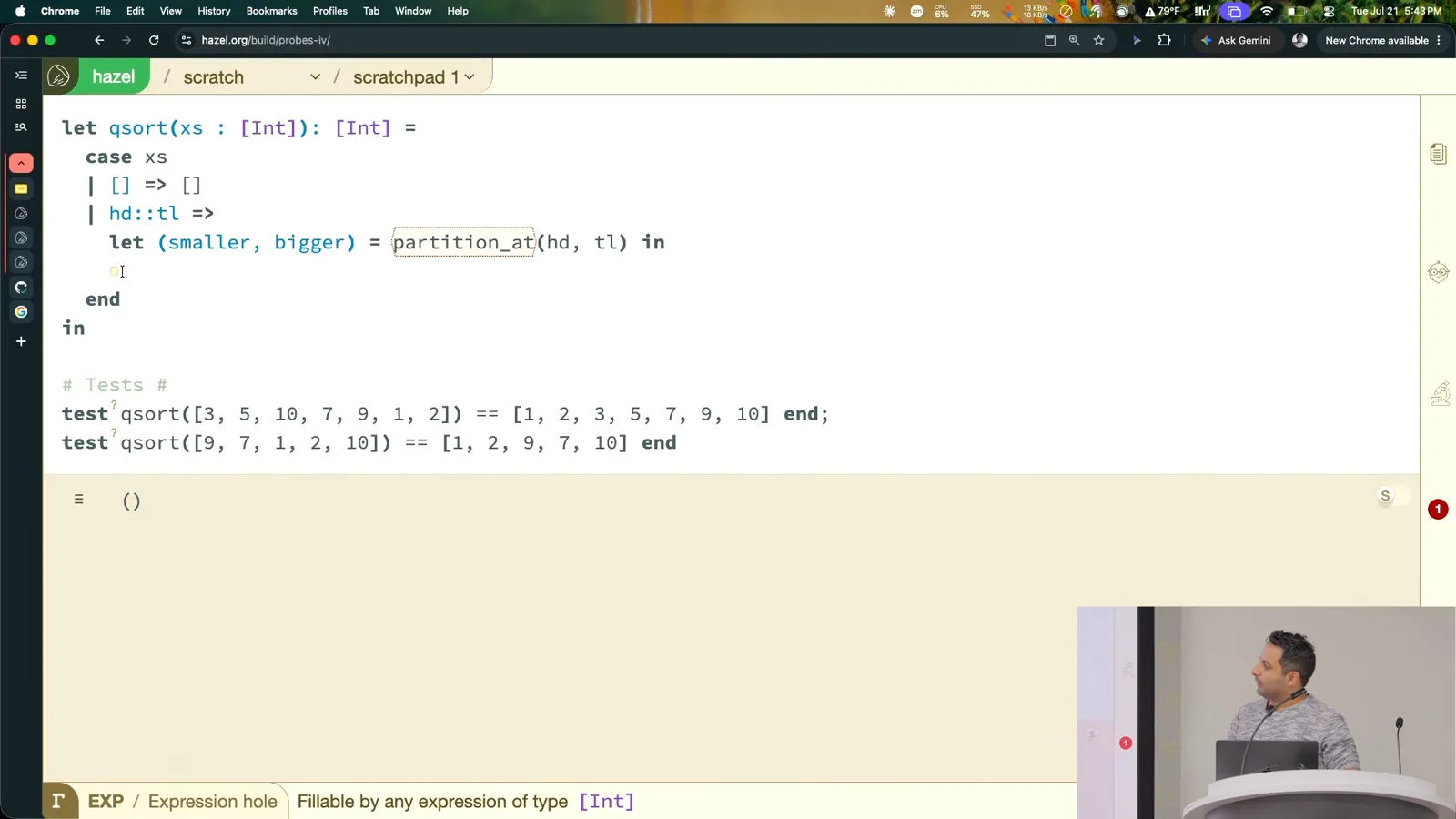1456x819 pixels.
Task: Open the scratchpad 1 dropdown
Action: click(x=414, y=77)
